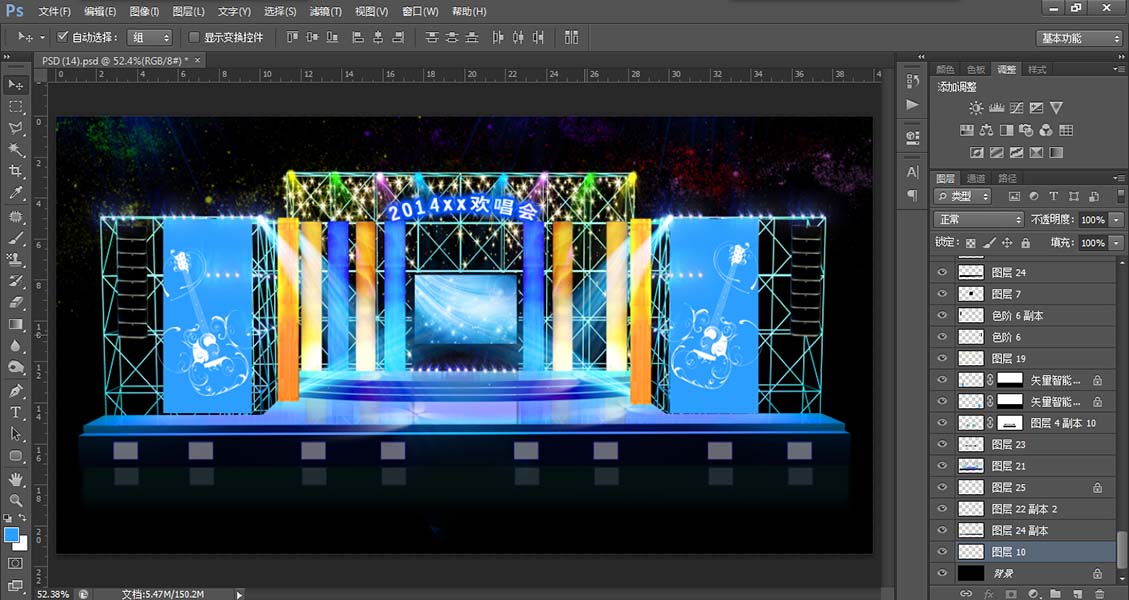Open the Adjustments panel flyout menu

(1120, 70)
